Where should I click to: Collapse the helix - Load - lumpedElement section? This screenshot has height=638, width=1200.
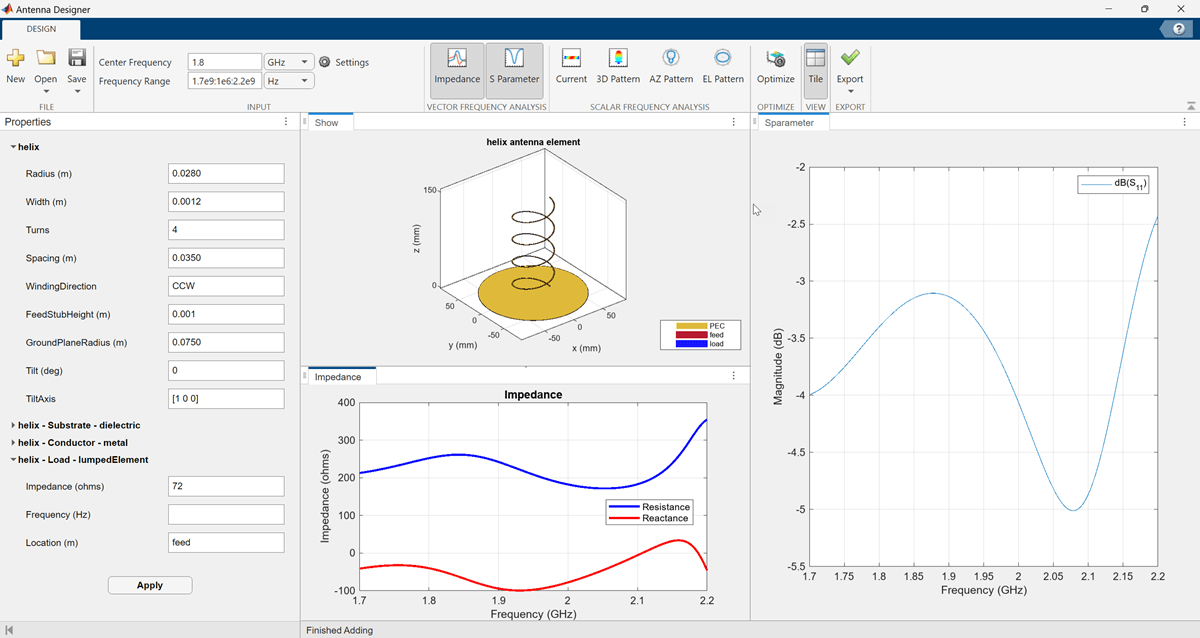pos(14,460)
